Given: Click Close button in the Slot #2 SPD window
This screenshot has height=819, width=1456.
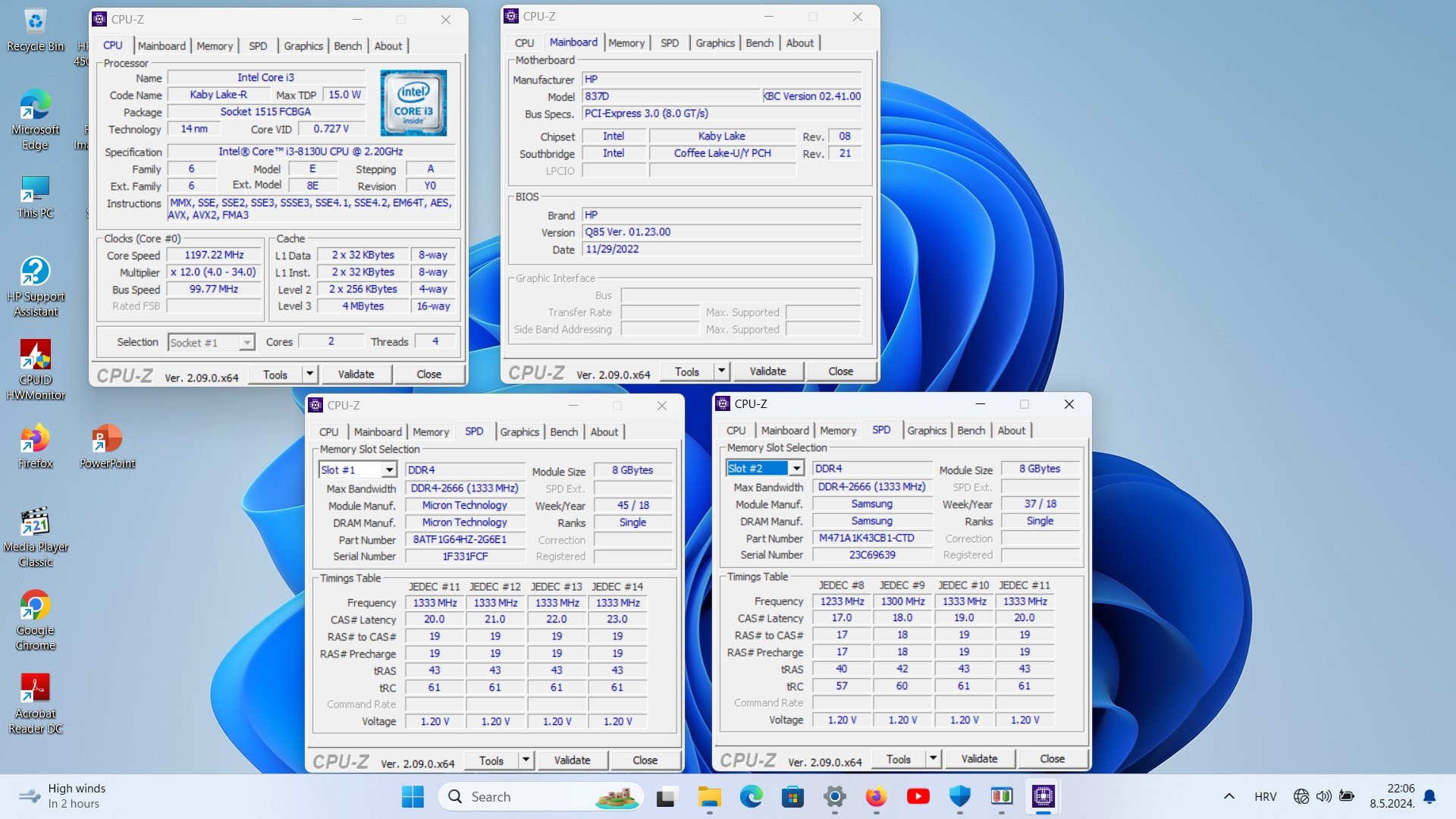Looking at the screenshot, I should 1052,758.
